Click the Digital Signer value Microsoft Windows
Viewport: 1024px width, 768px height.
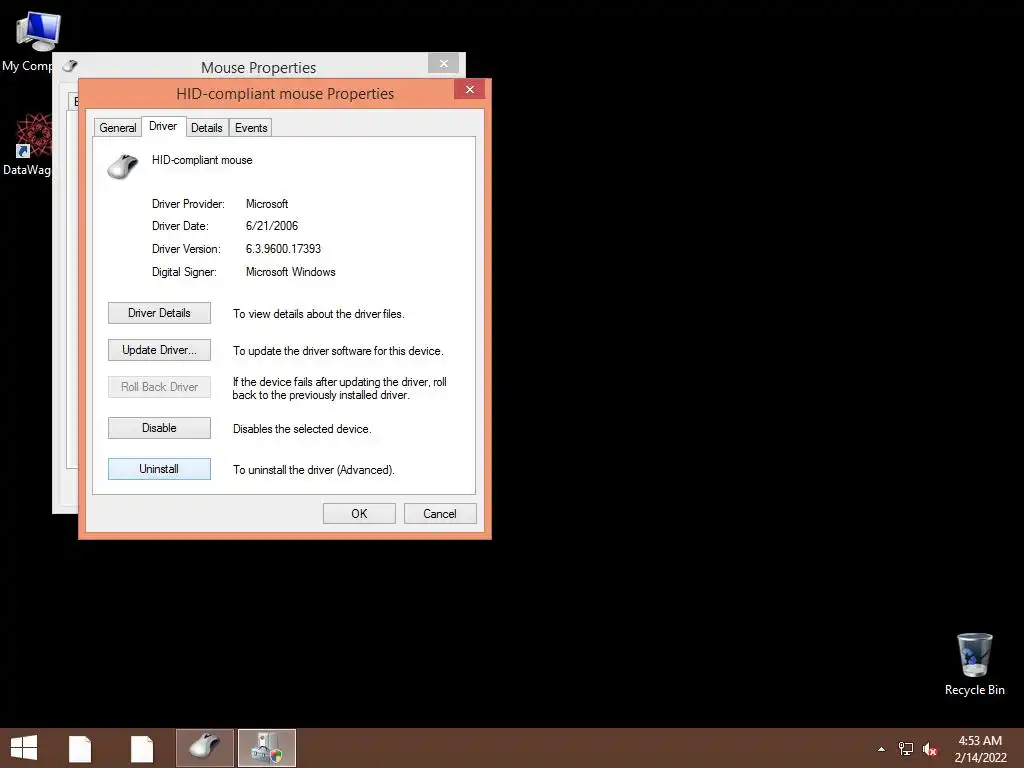[291, 272]
